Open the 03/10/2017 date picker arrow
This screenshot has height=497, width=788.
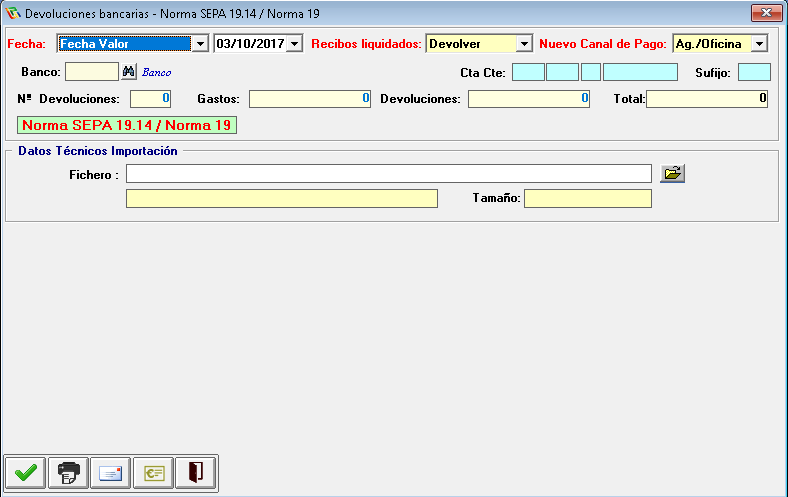(x=294, y=44)
